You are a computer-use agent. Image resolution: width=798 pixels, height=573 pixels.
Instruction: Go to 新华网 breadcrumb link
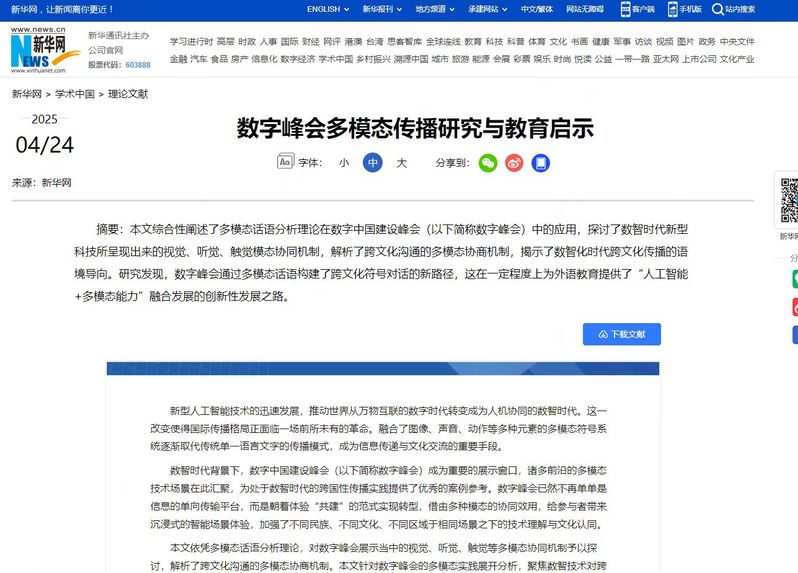(x=26, y=94)
